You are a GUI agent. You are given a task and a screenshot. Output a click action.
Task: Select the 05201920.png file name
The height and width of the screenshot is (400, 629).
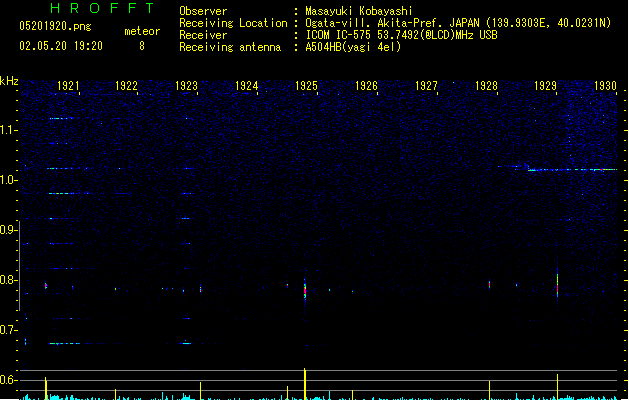[55, 26]
